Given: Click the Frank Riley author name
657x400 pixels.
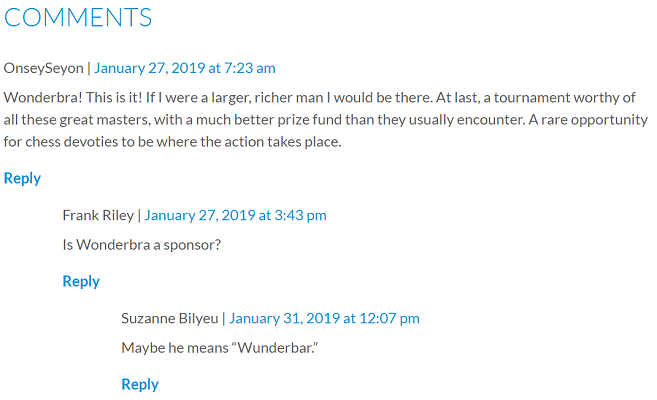Looking at the screenshot, I should (97, 215).
